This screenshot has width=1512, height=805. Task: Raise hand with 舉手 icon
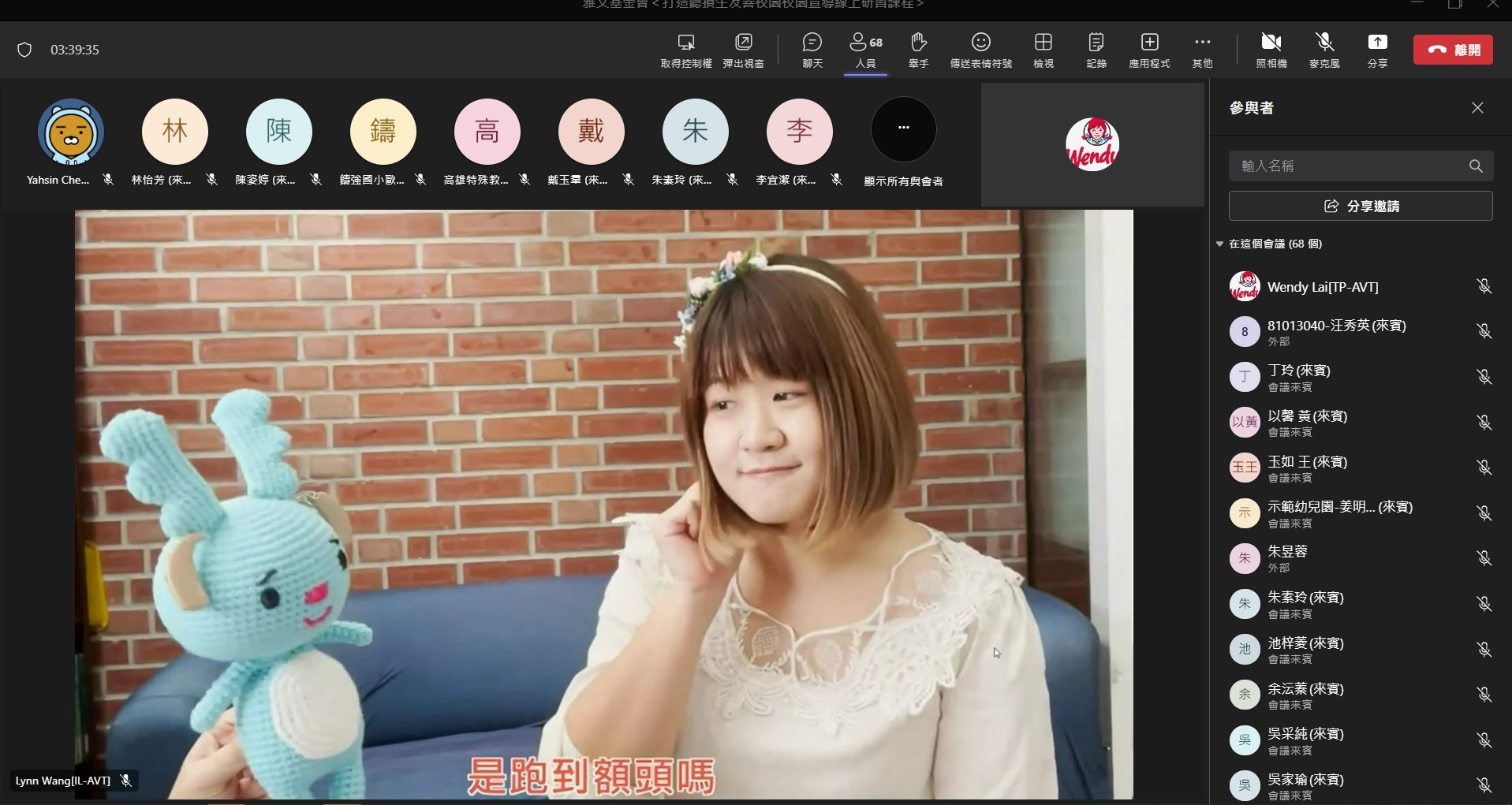pos(918,50)
